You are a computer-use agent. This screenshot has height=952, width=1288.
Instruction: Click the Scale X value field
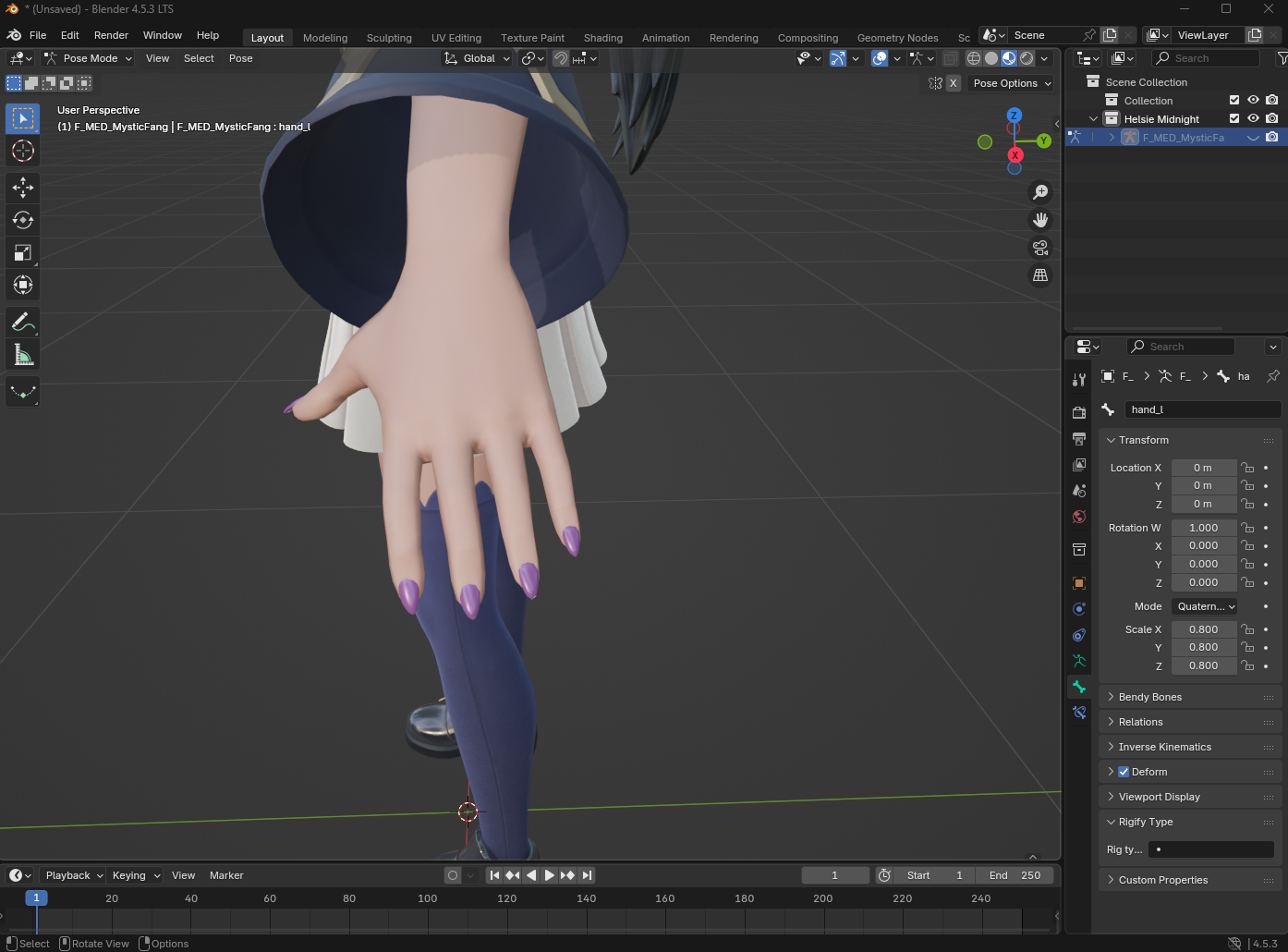pyautogui.click(x=1203, y=629)
